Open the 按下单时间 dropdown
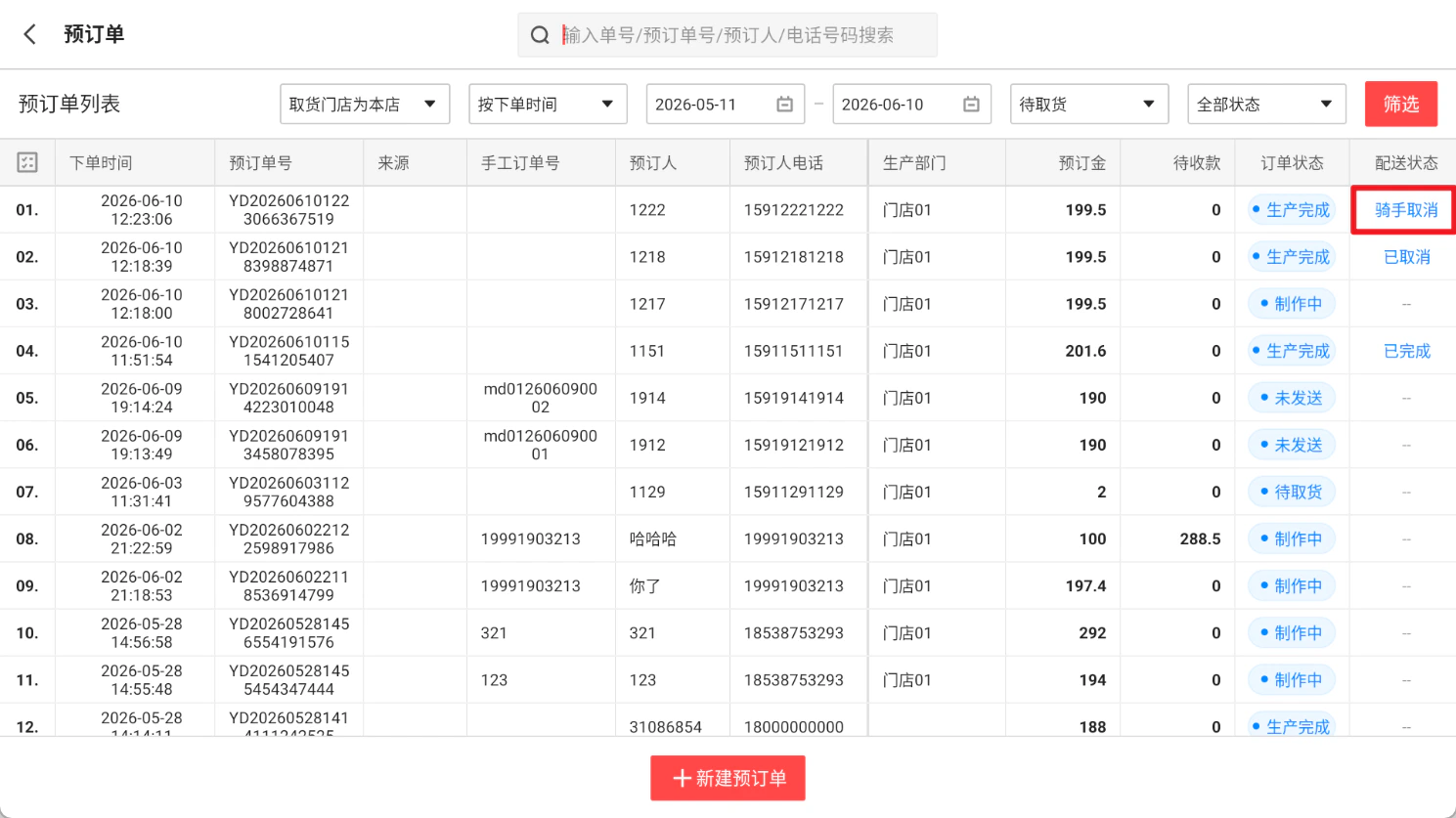This screenshot has width=1456, height=818. tap(548, 104)
